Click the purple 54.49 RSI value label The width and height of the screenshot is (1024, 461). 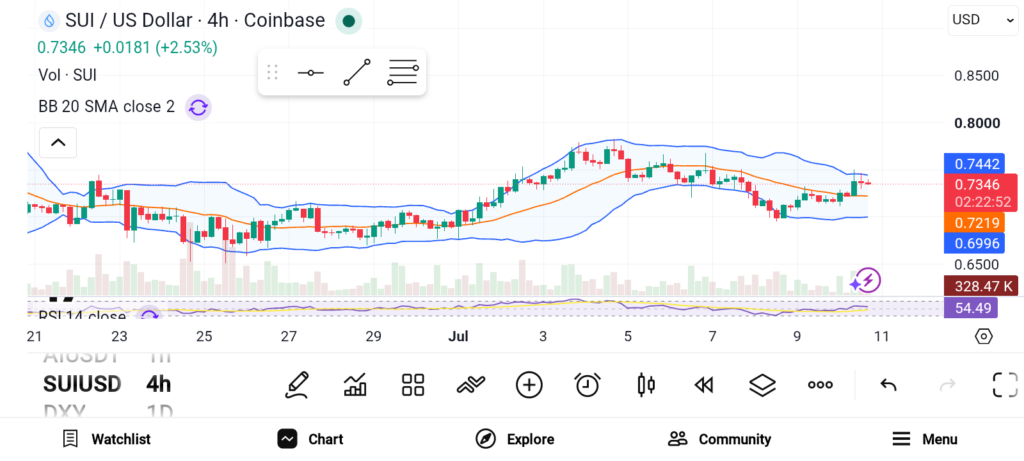tap(970, 308)
